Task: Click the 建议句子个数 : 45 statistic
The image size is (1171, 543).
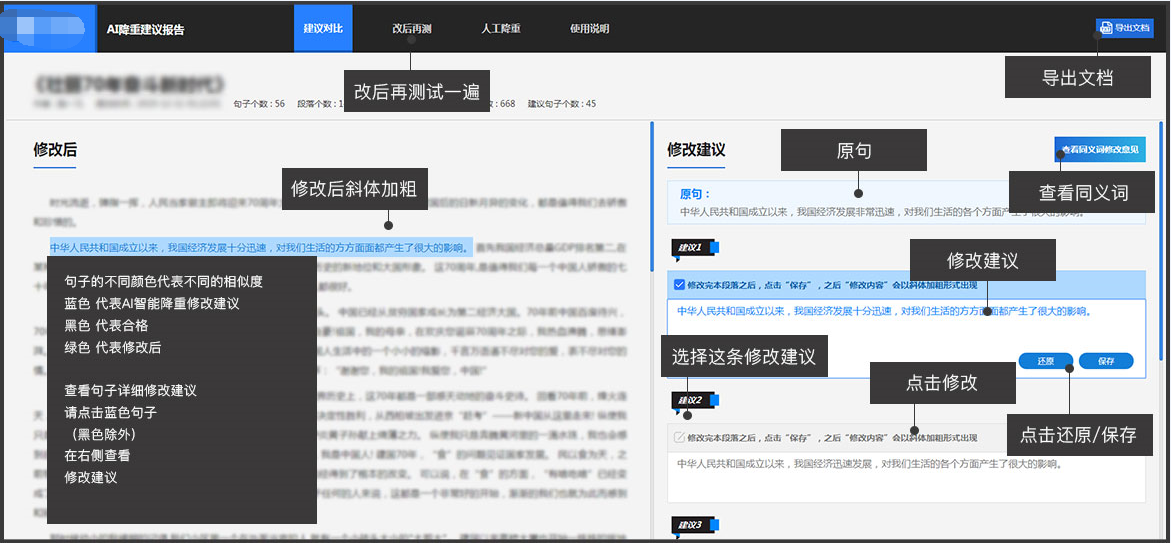Action: pos(562,104)
